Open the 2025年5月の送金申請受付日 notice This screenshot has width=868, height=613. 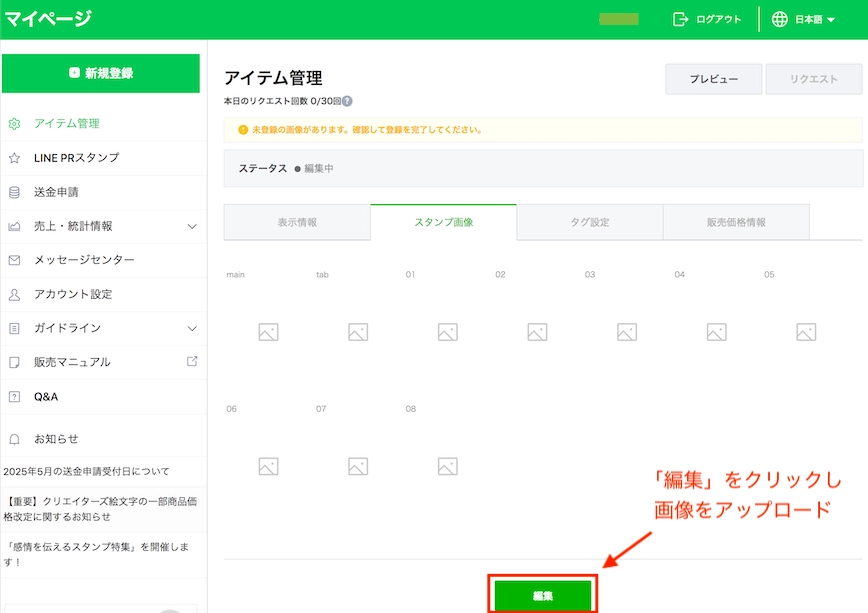tap(87, 471)
